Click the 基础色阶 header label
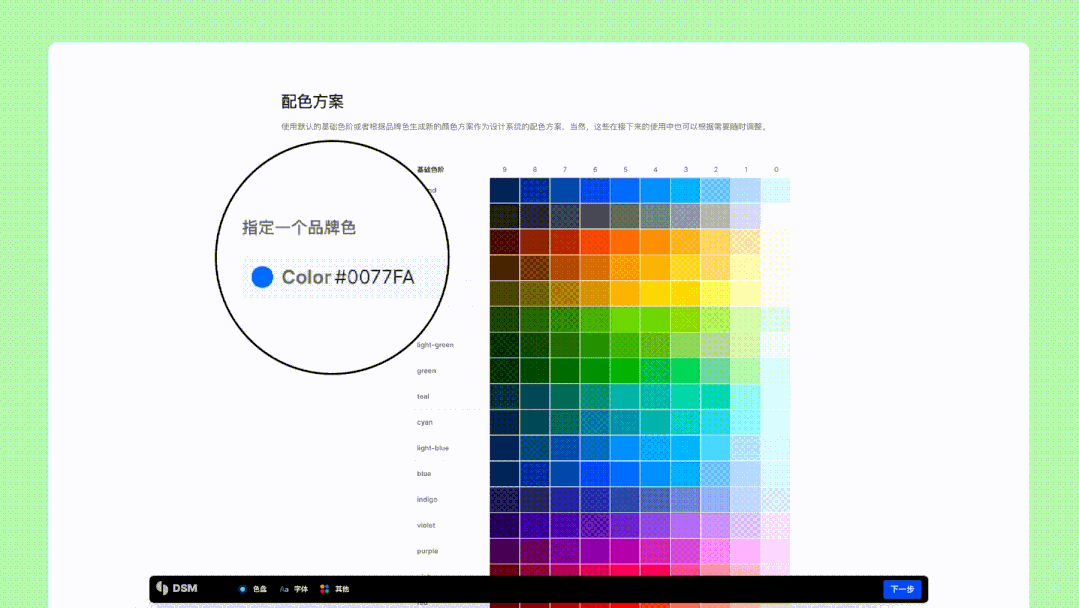This screenshot has width=1079, height=608. (x=429, y=169)
